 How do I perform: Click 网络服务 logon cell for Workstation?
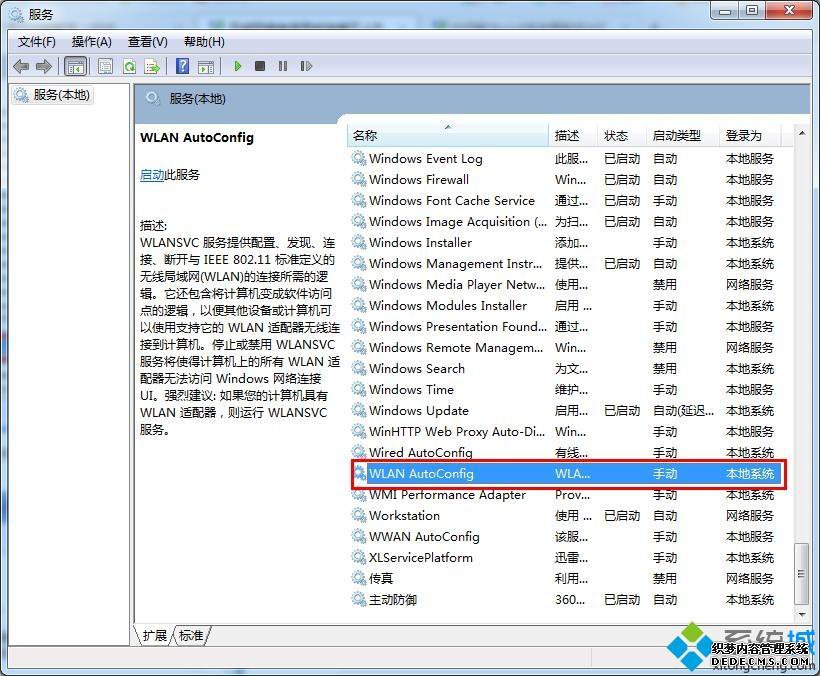click(749, 515)
